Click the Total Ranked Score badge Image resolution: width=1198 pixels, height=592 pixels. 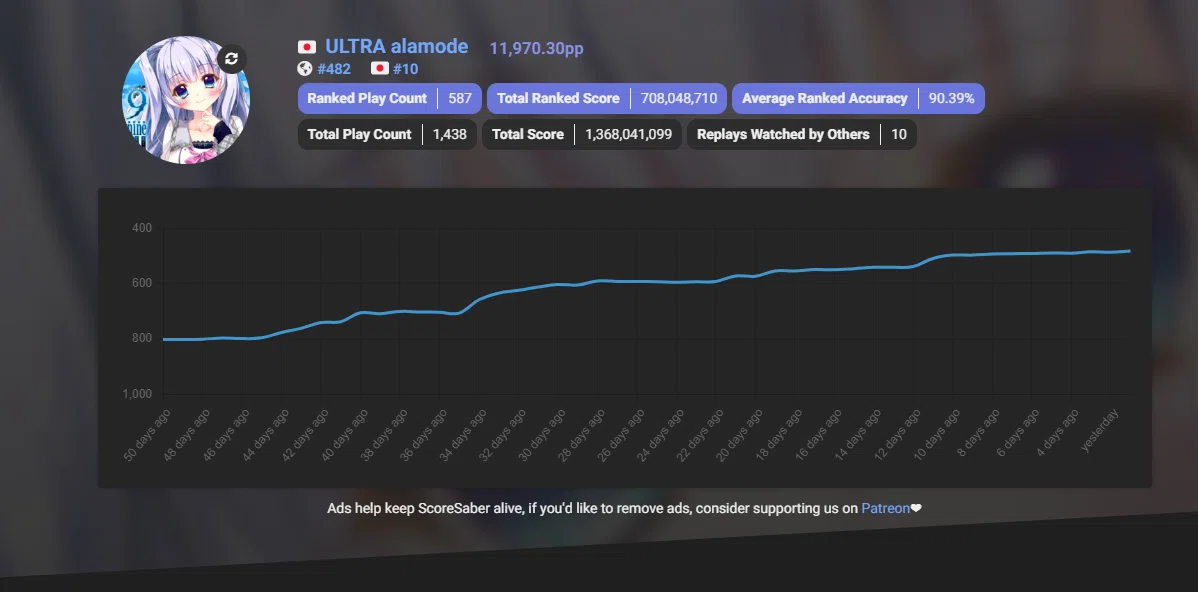coord(607,99)
